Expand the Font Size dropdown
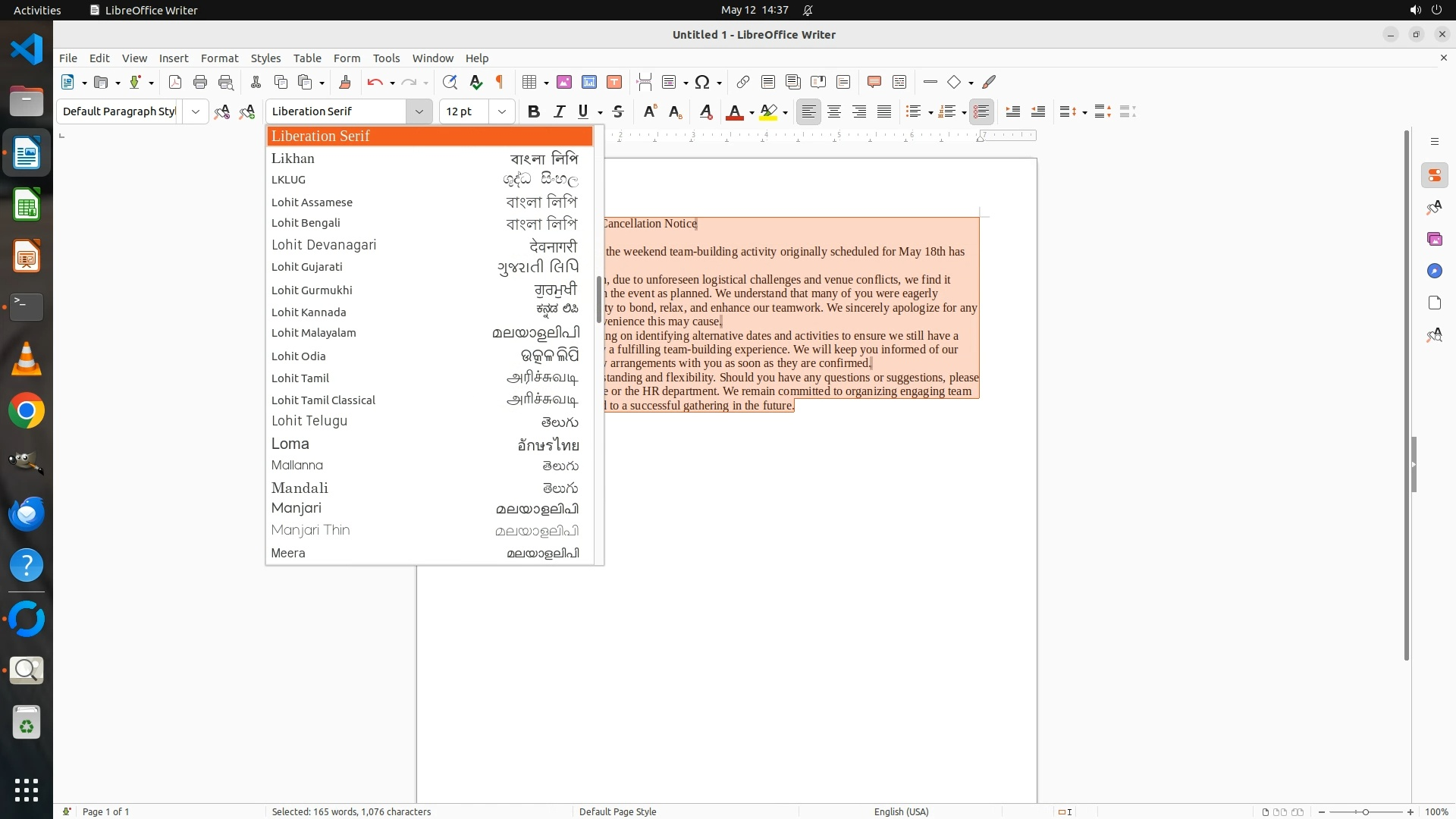This screenshot has height=819, width=1456. click(x=501, y=111)
